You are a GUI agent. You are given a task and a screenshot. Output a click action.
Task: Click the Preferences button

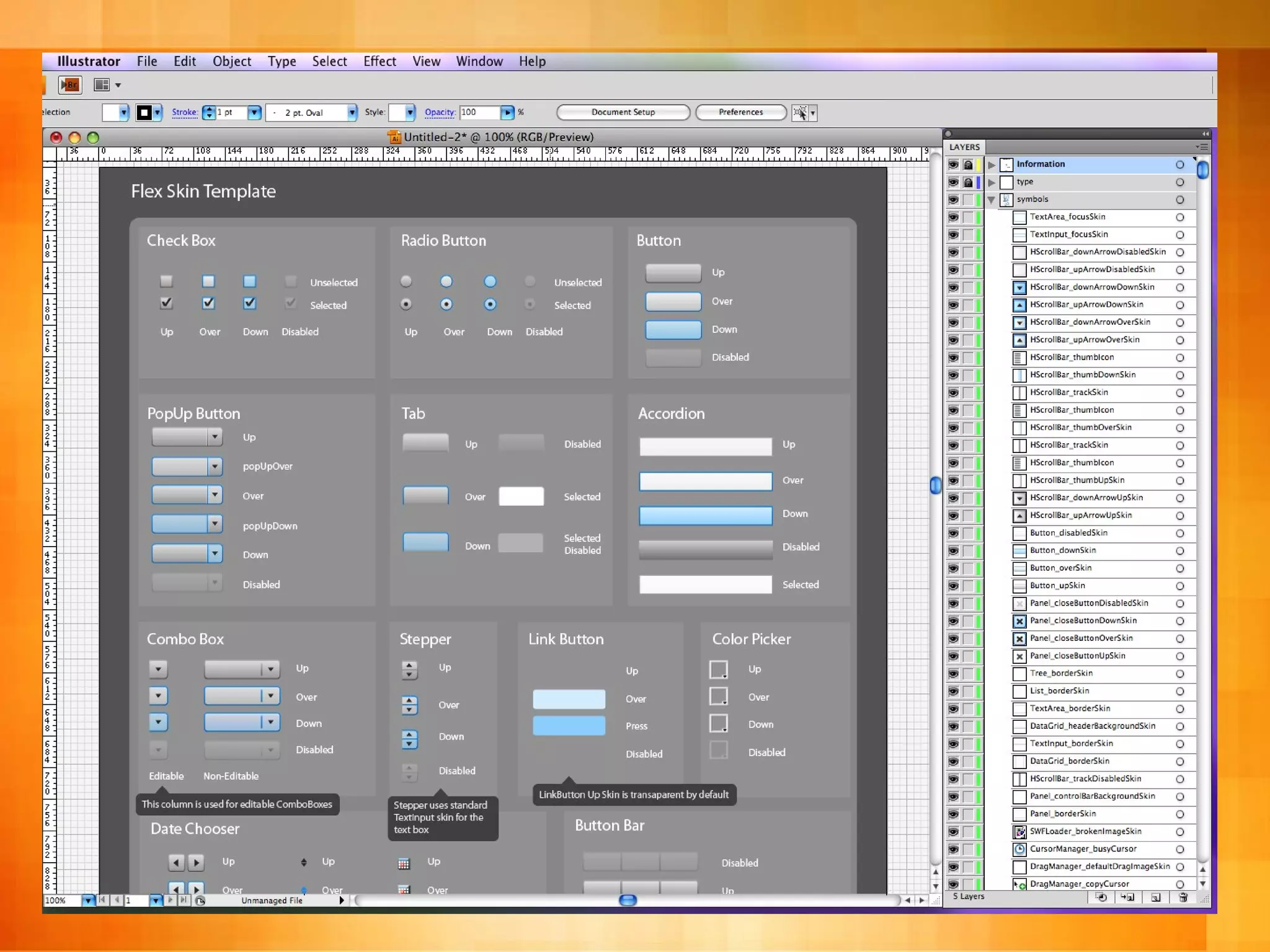pyautogui.click(x=741, y=112)
